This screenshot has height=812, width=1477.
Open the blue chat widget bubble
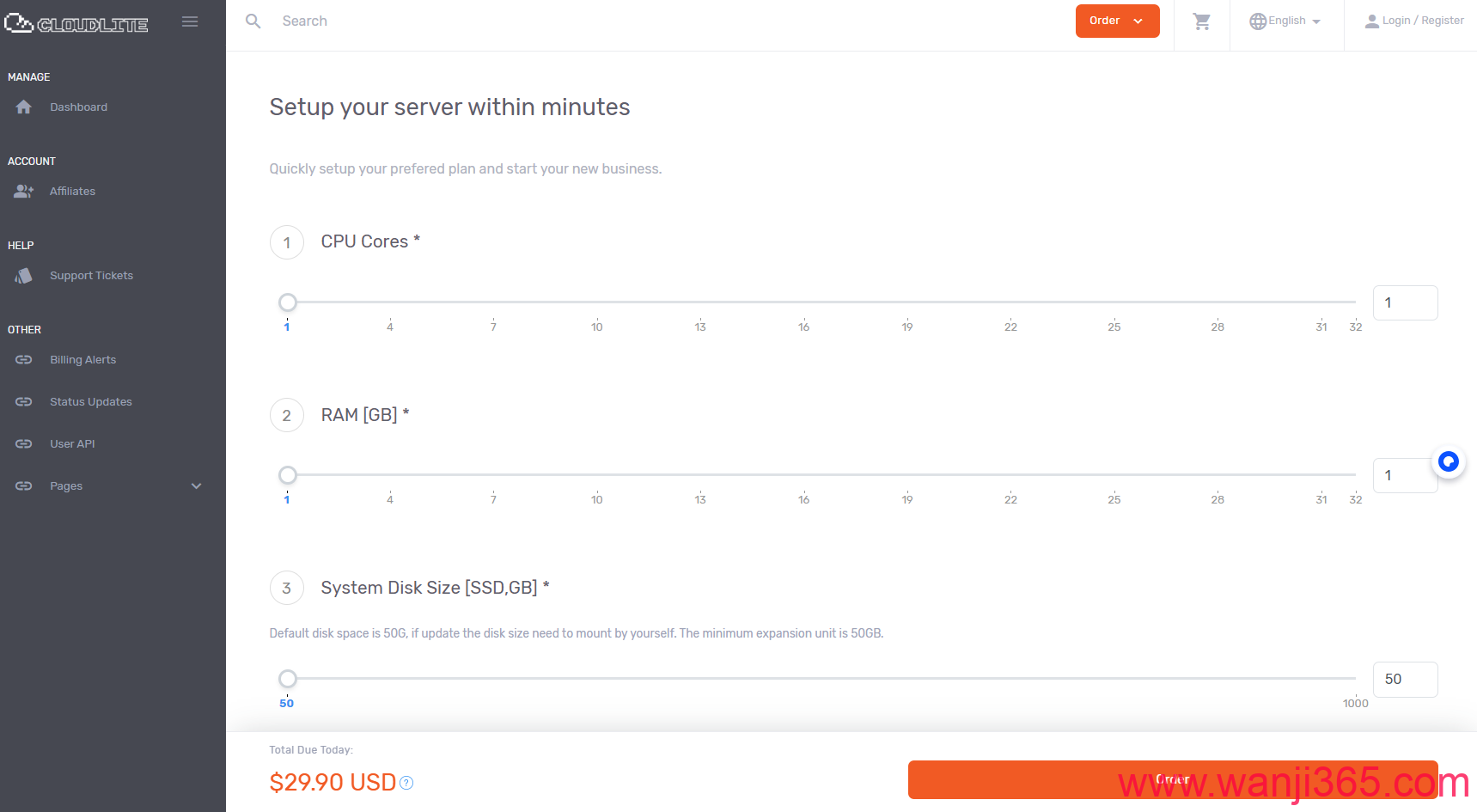1448,462
